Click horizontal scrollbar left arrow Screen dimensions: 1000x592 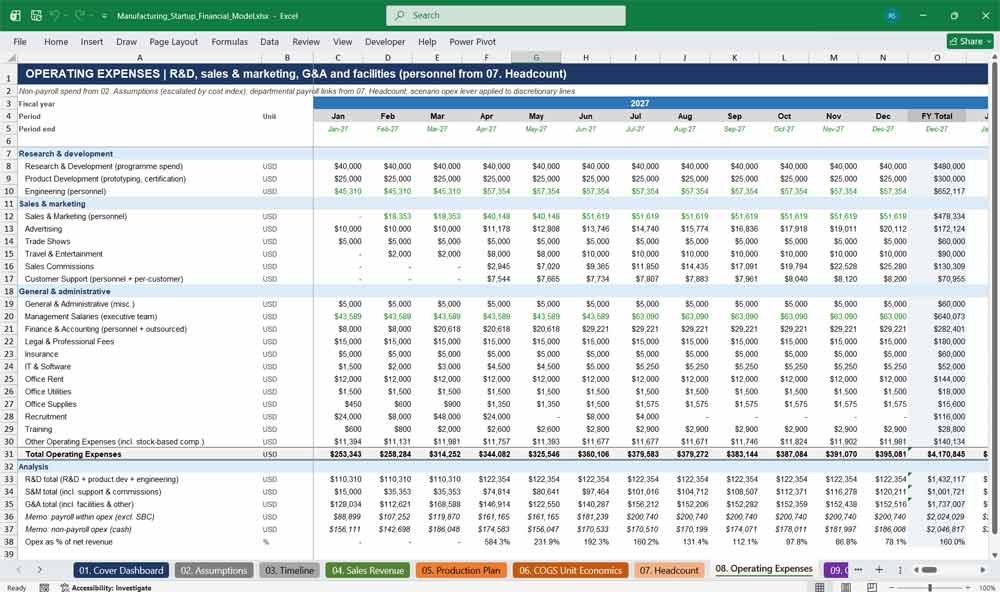tap(916, 570)
